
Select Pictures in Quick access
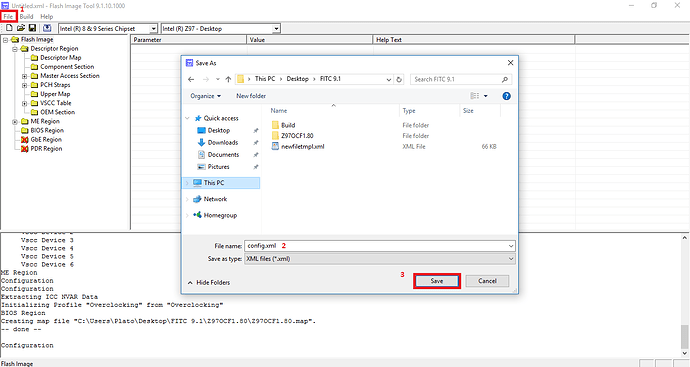pos(218,167)
